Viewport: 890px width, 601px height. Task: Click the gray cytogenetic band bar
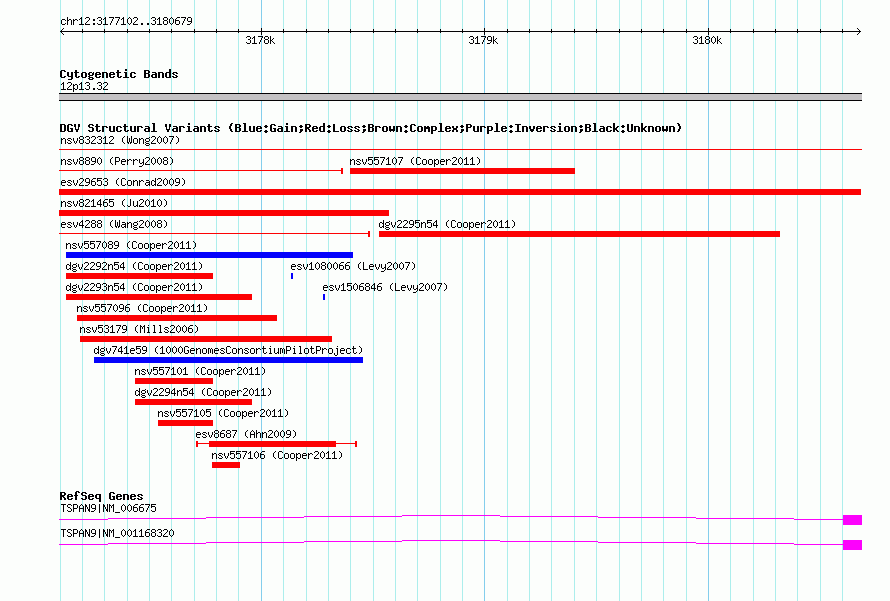(x=460, y=97)
